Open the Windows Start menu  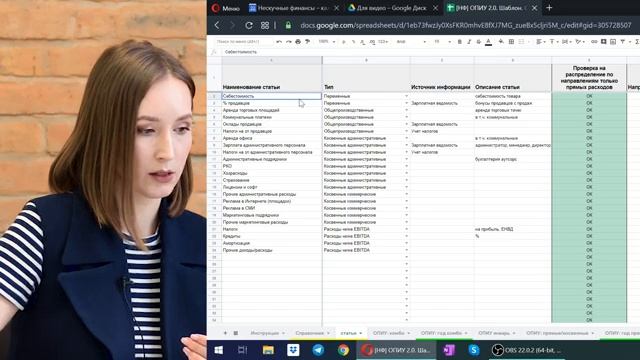coord(219,350)
